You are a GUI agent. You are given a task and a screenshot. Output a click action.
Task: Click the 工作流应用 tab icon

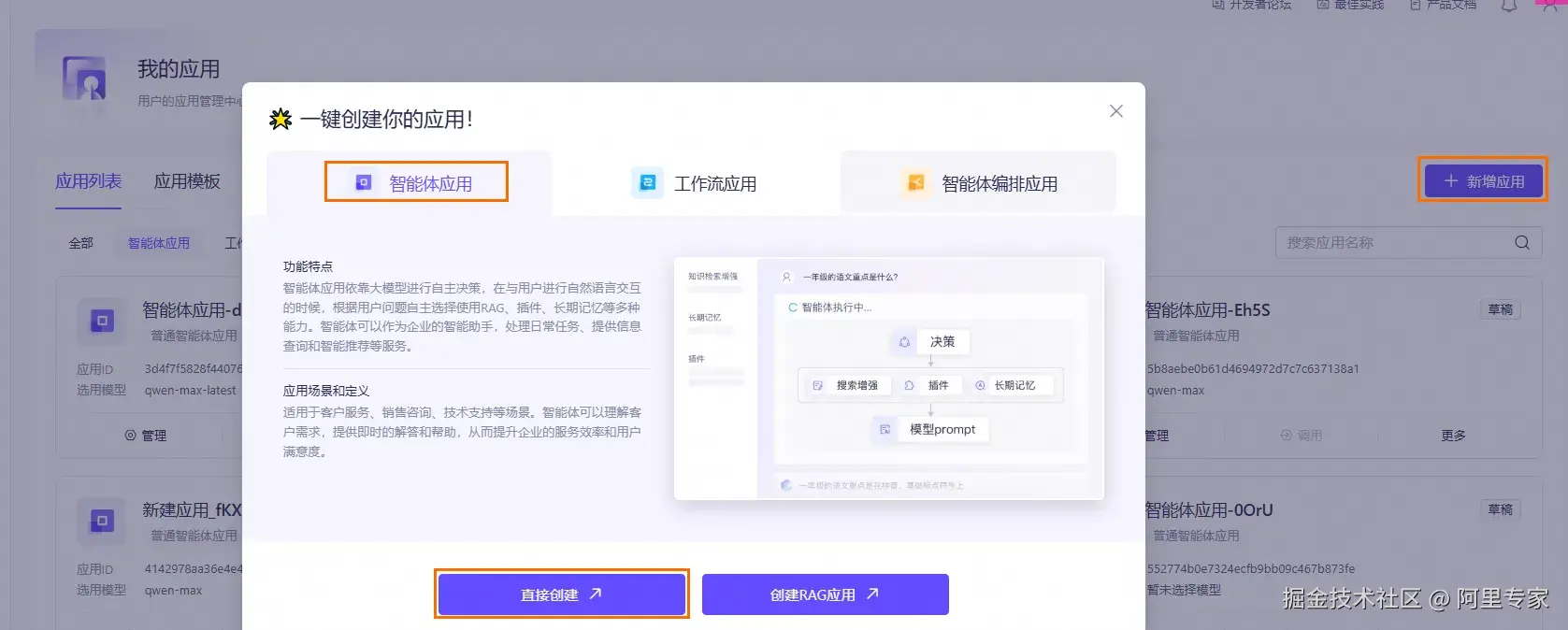(647, 183)
